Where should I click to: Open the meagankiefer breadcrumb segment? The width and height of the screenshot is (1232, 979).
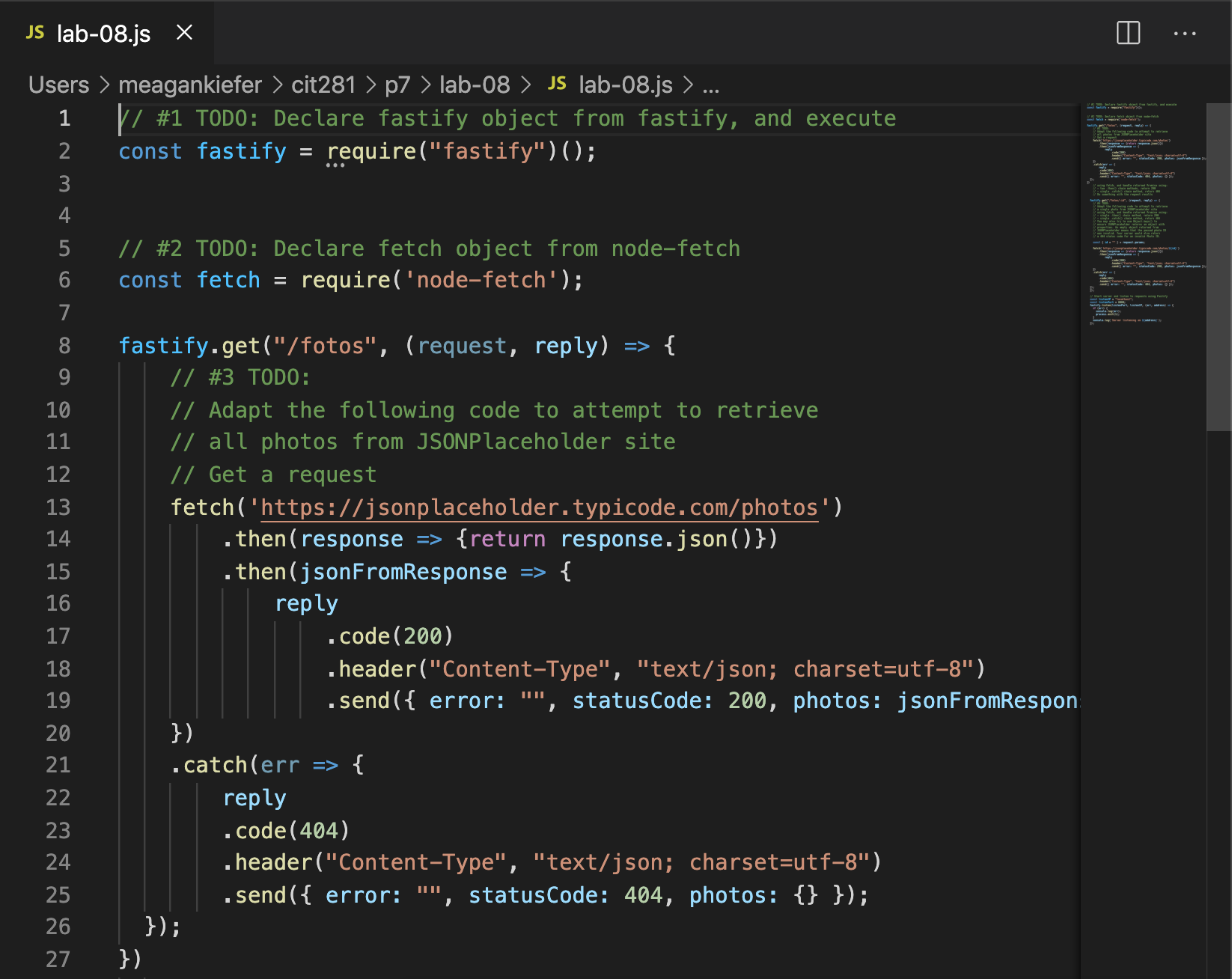point(190,85)
